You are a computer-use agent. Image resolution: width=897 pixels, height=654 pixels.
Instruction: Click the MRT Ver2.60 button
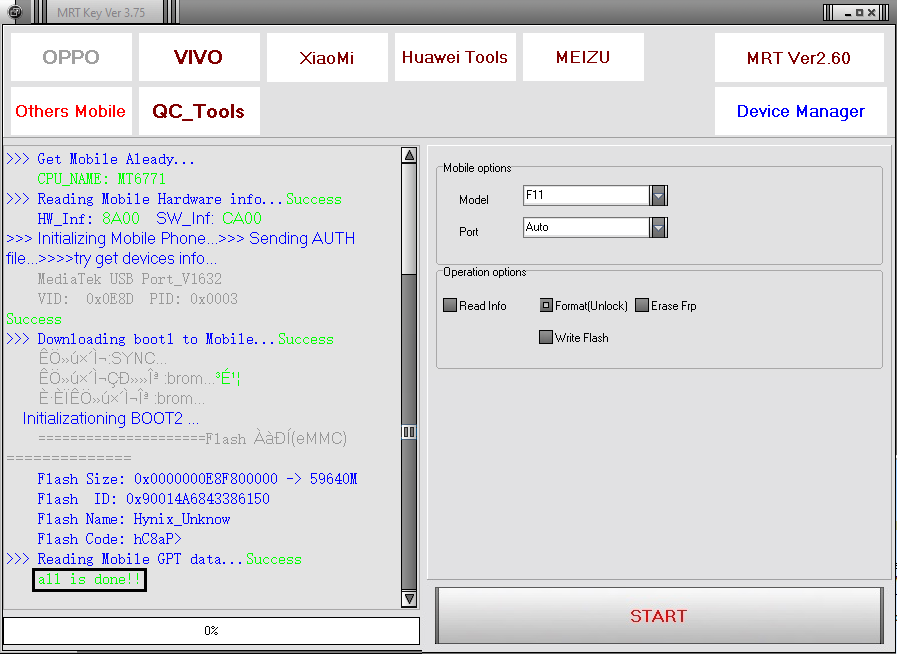pyautogui.click(x=799, y=57)
